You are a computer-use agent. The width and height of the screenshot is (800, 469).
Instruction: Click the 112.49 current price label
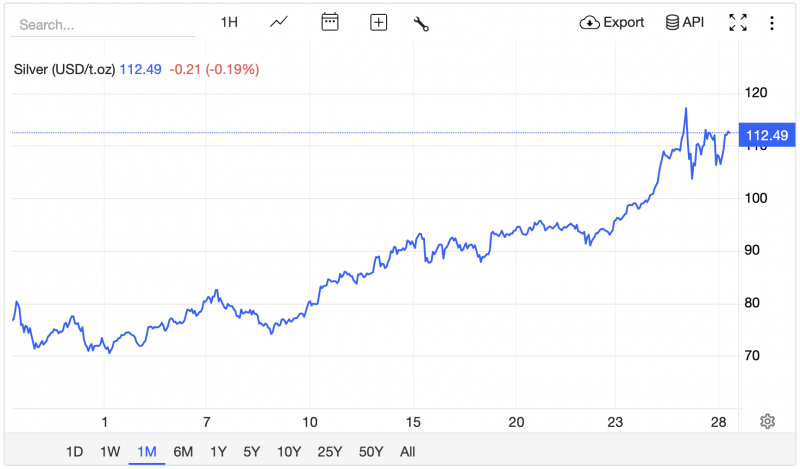coord(767,136)
